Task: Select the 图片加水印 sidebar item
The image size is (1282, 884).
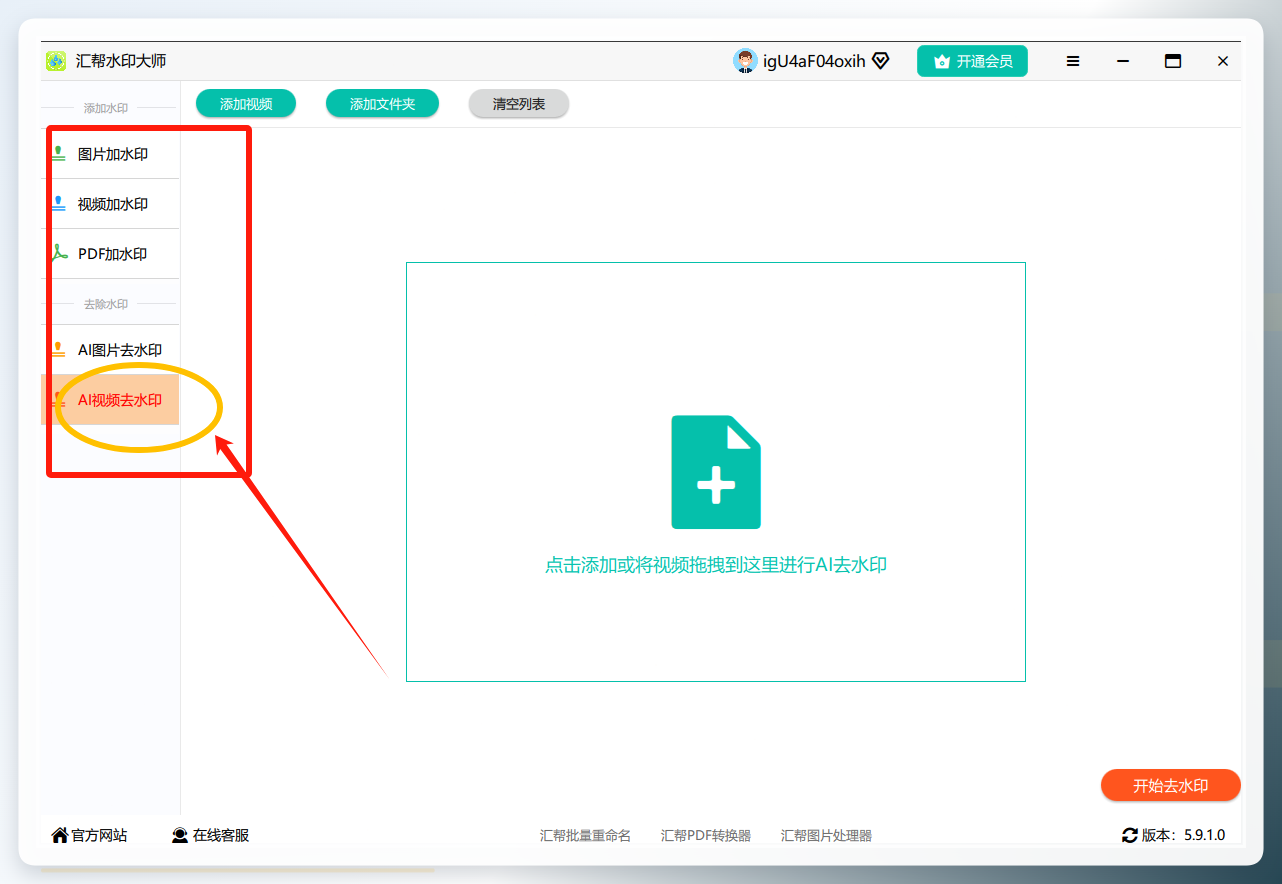Action: (110, 154)
